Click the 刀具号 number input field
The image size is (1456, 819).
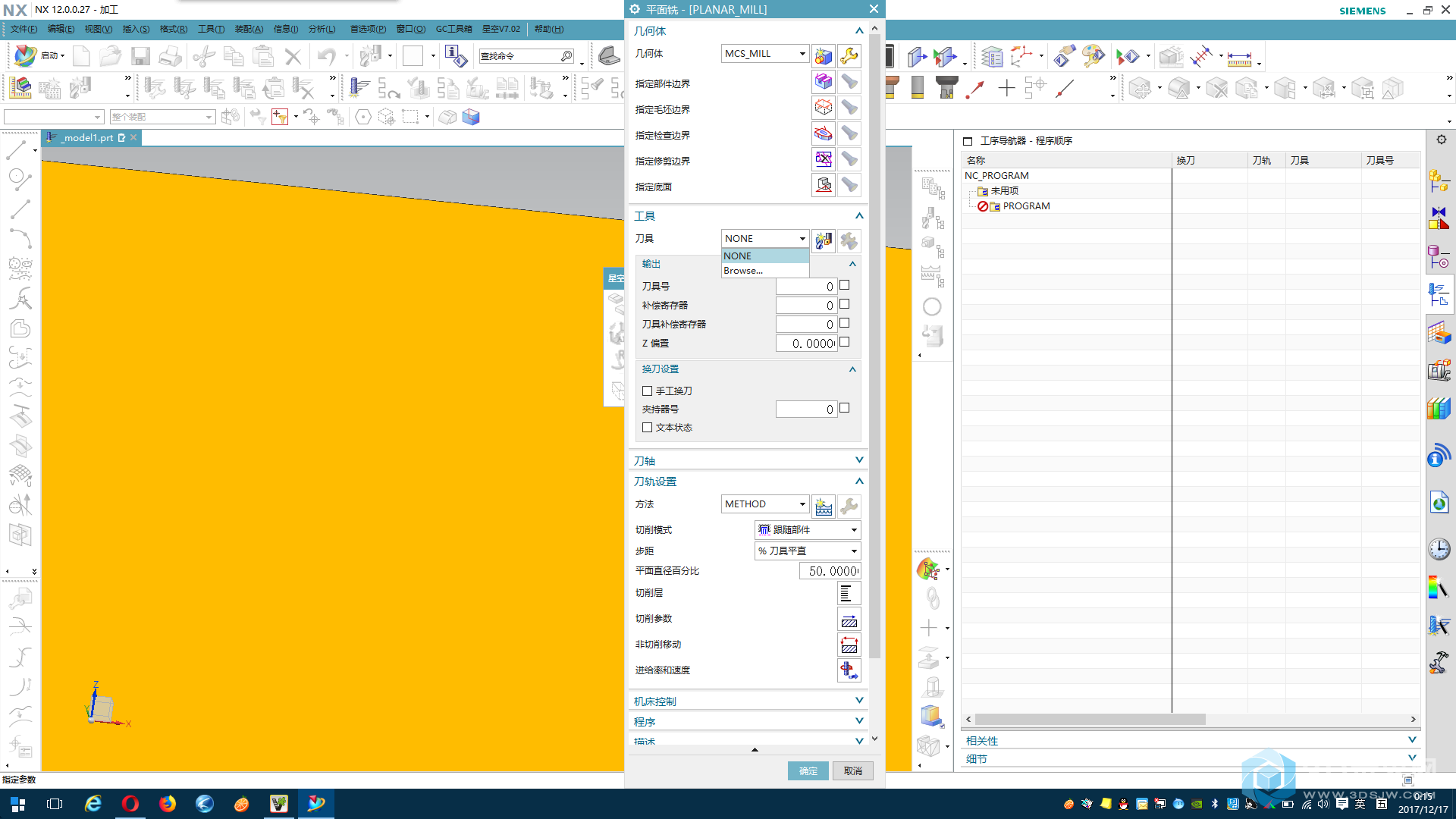[806, 286]
